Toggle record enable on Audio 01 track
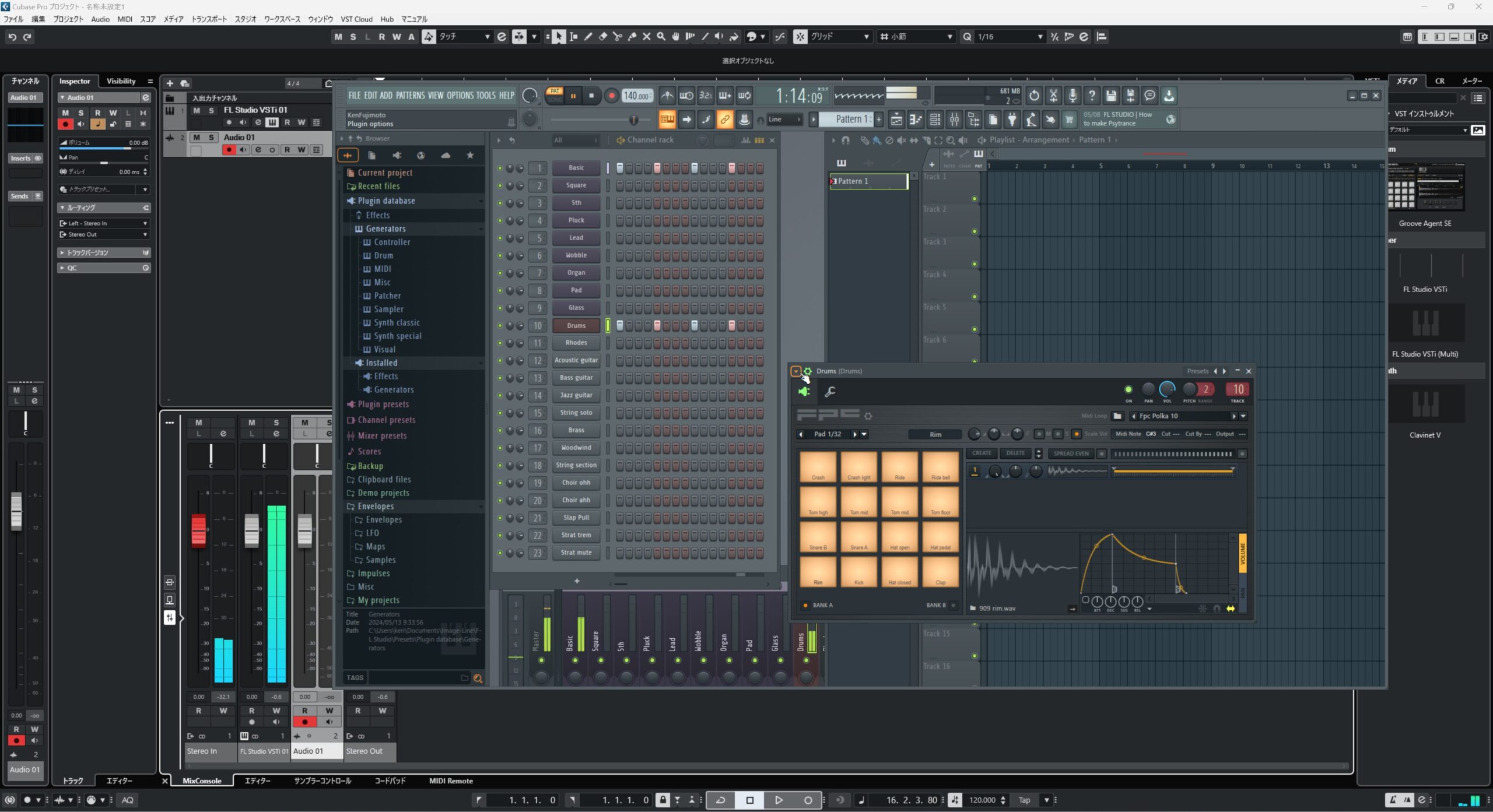 [229, 150]
